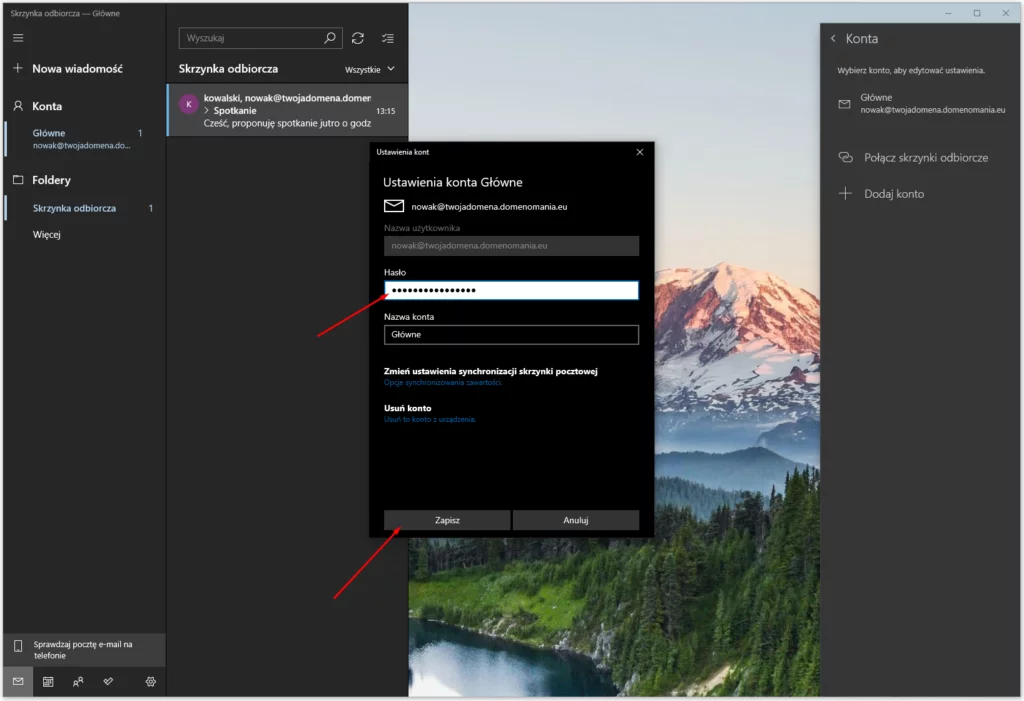Click the Hasło password field
The image size is (1024, 701).
[x=511, y=290]
